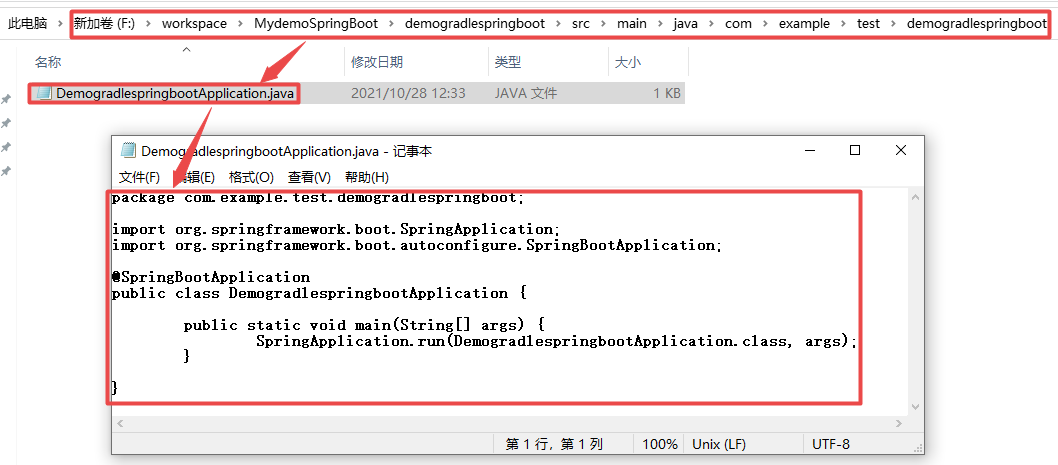Viewport: 1058px width, 465px height.
Task: Expand chevron after main breadcrumb
Action: [661, 24]
